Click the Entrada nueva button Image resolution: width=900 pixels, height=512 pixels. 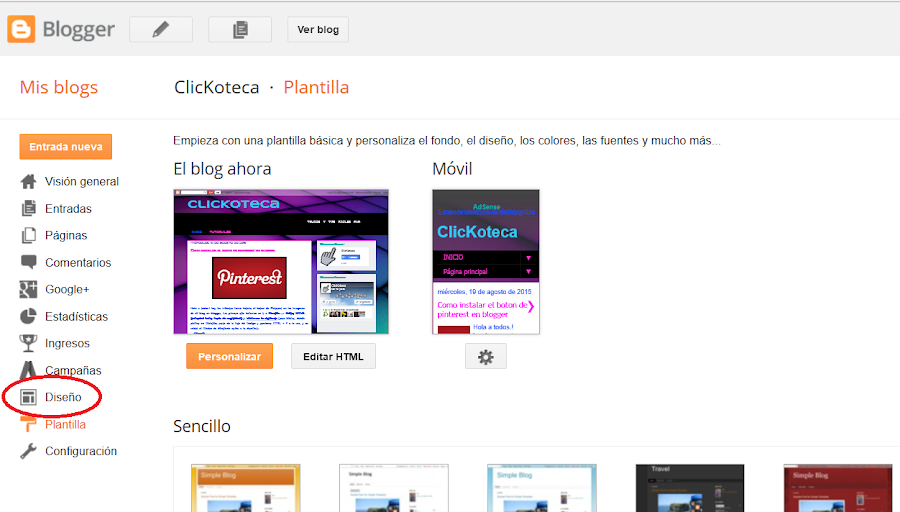click(65, 147)
